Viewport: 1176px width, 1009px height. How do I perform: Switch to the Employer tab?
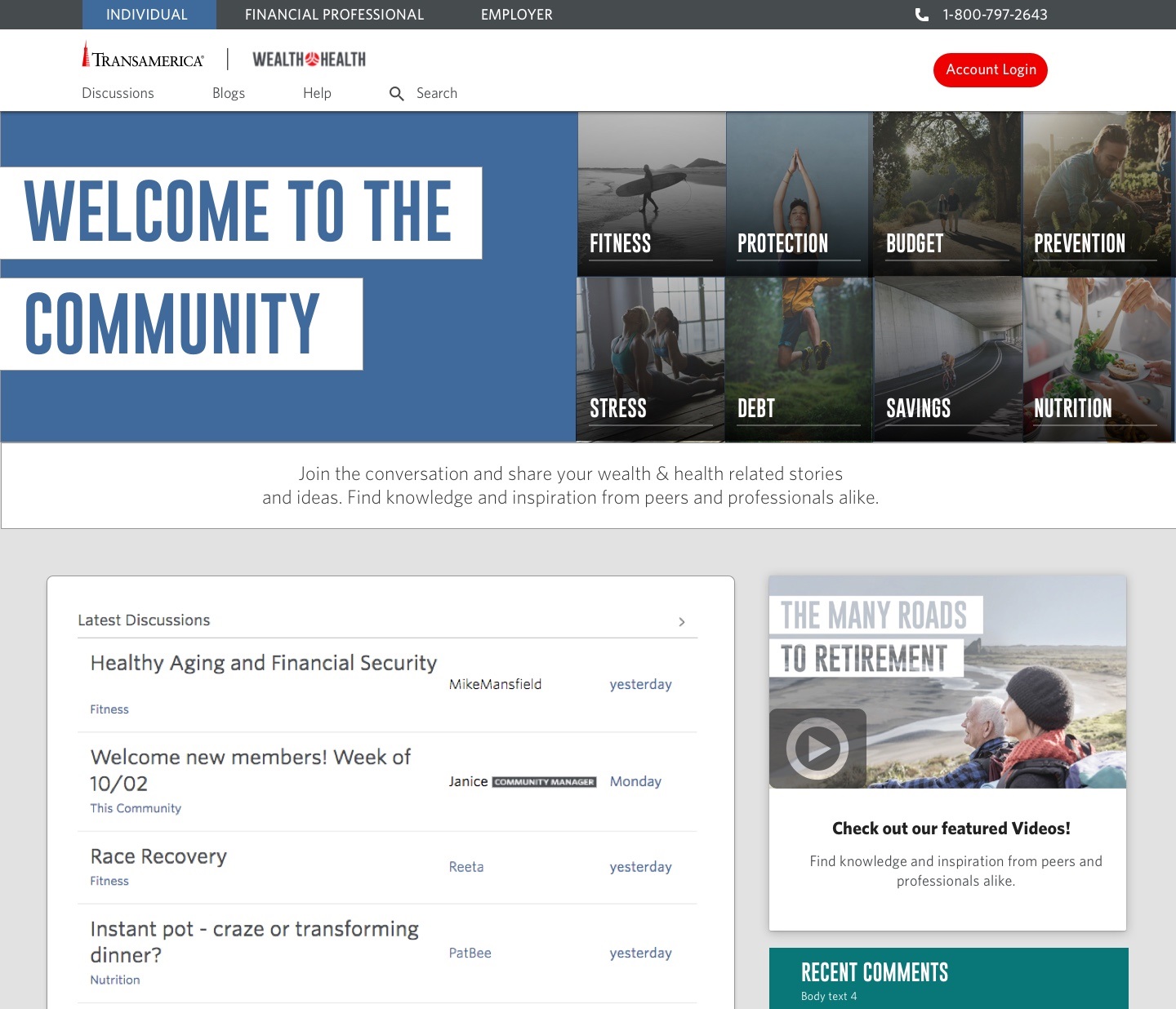516,15
